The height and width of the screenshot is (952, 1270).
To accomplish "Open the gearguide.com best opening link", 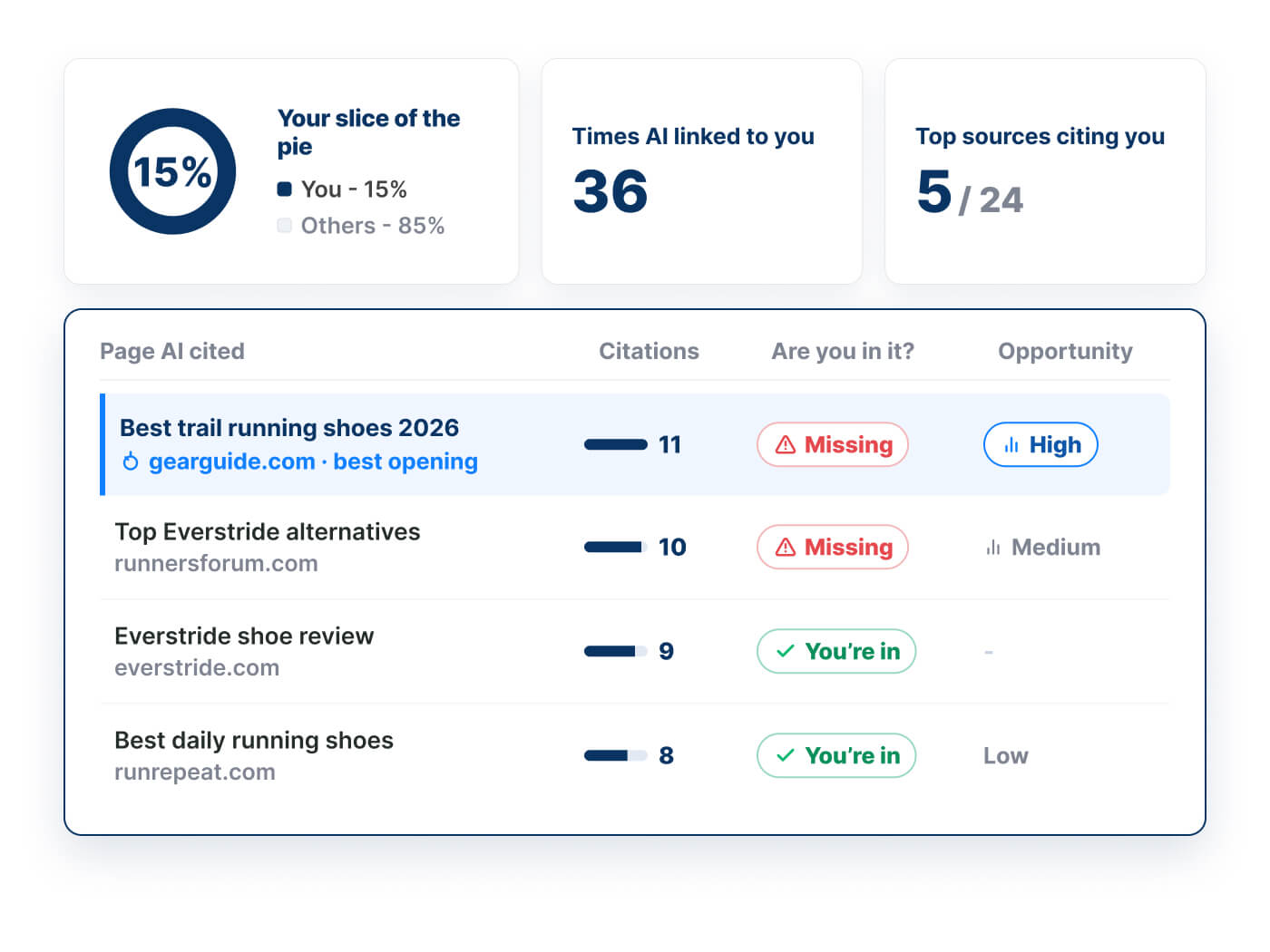I will (x=313, y=461).
